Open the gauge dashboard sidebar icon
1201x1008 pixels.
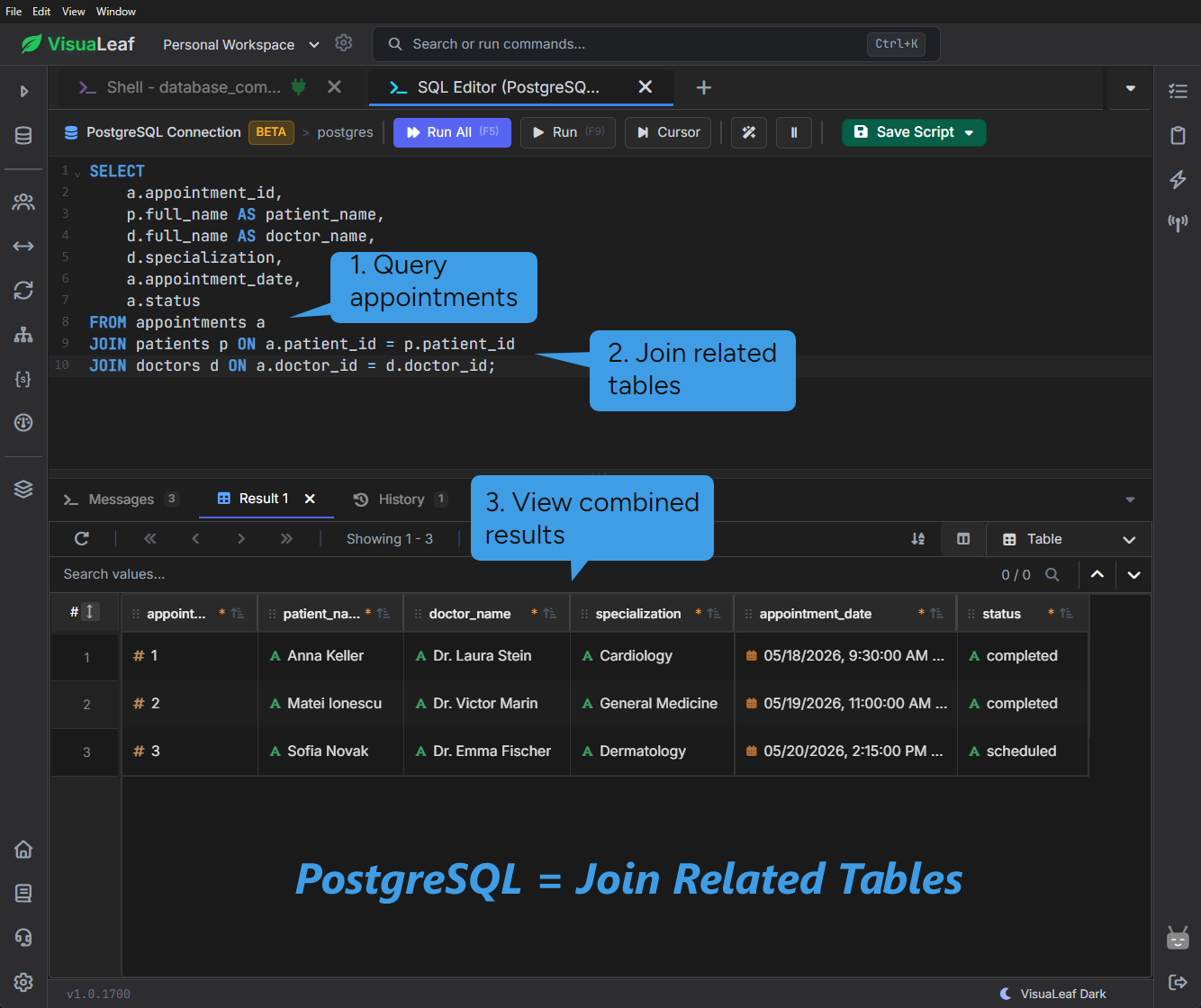[x=23, y=422]
